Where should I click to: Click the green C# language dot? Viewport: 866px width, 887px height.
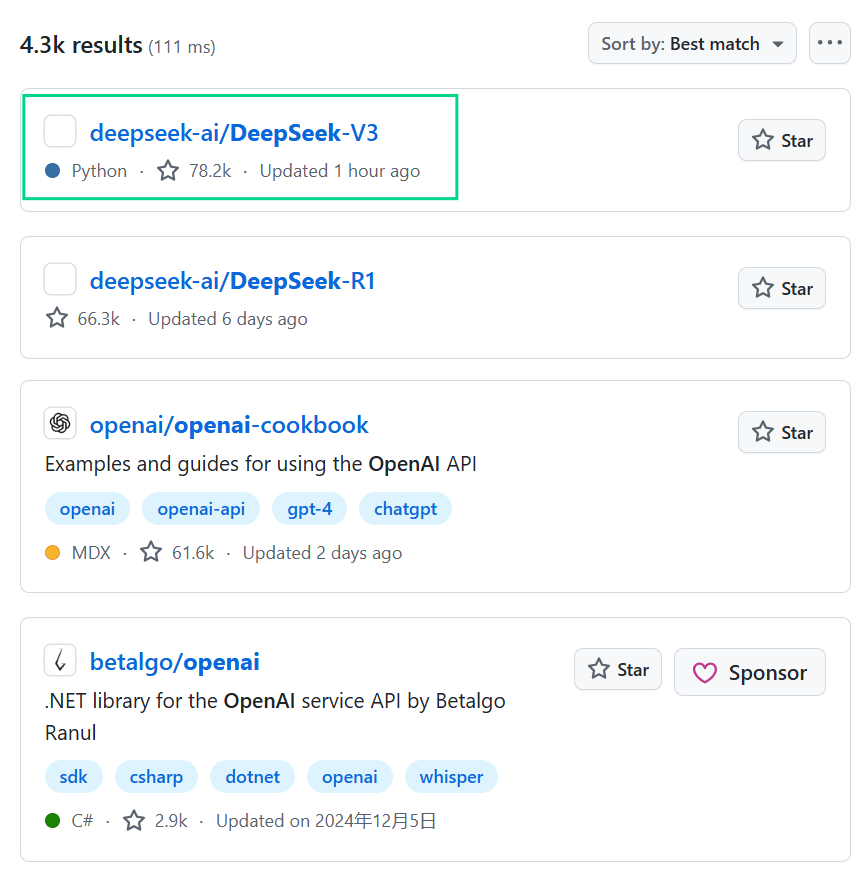[x=53, y=821]
